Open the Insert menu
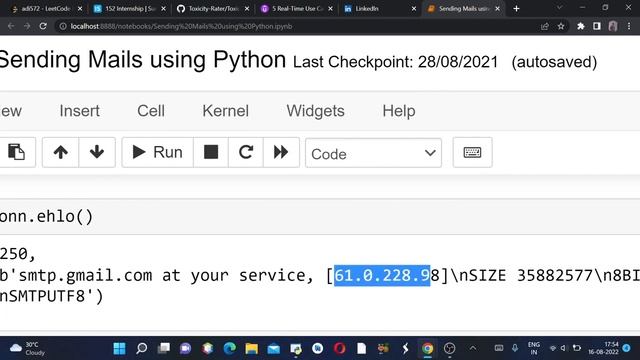Viewport: 640px width, 360px height. pyautogui.click(x=80, y=111)
